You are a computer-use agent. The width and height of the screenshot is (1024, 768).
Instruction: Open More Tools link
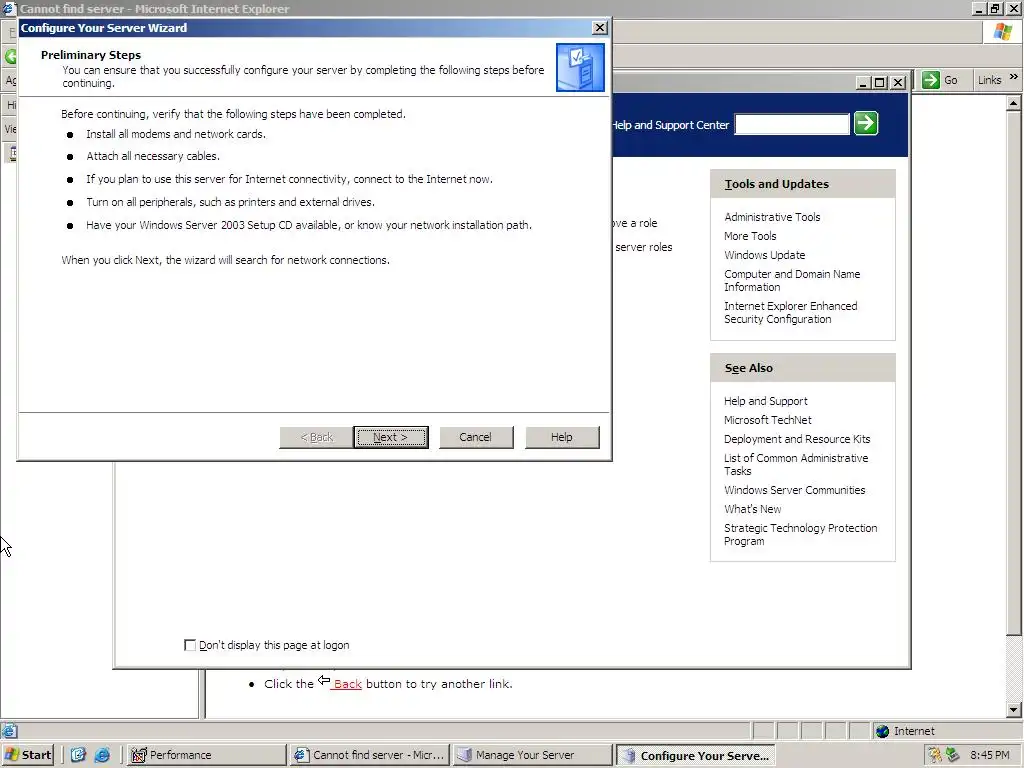point(750,236)
